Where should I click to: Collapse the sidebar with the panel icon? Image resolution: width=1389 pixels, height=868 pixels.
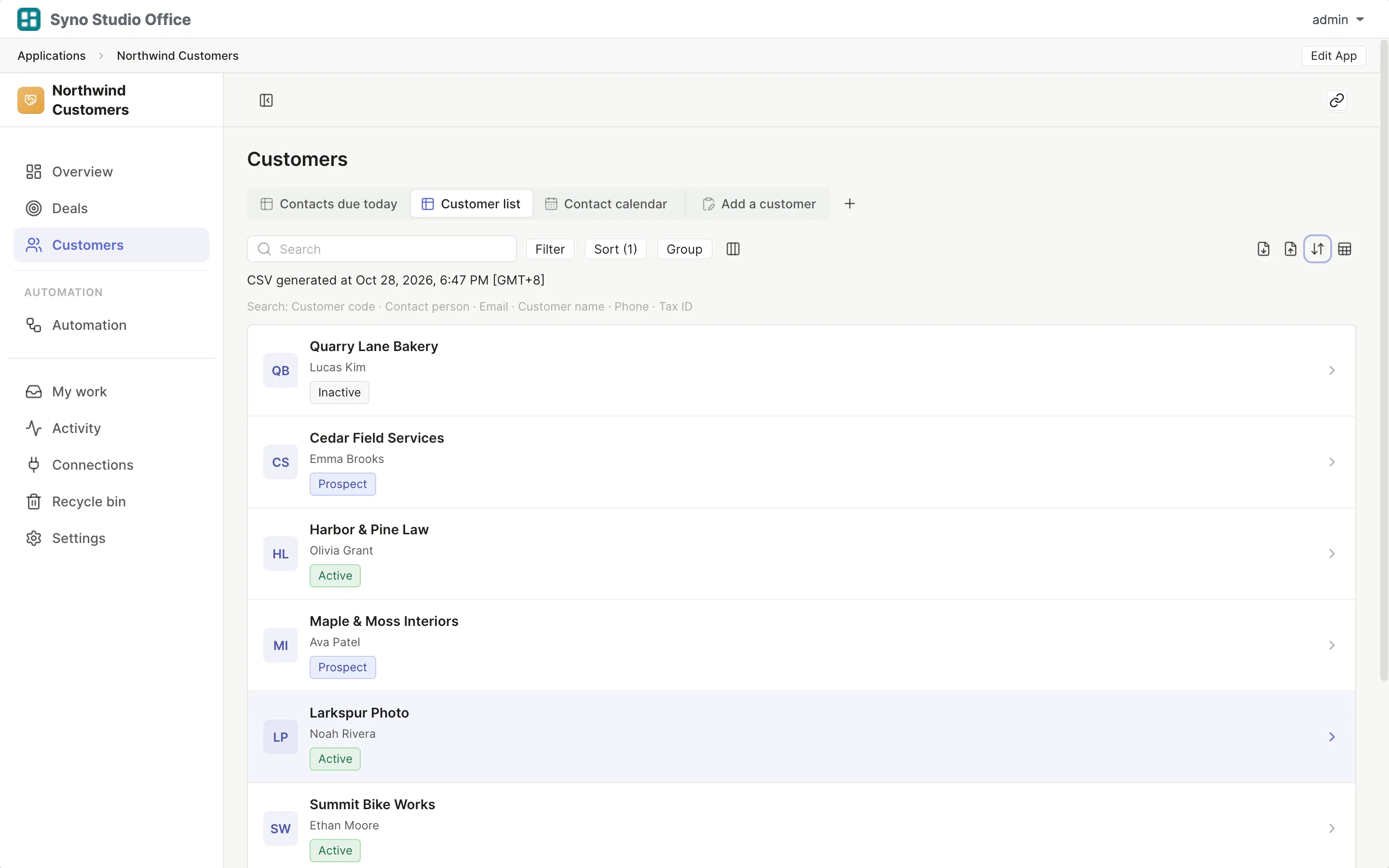266,100
